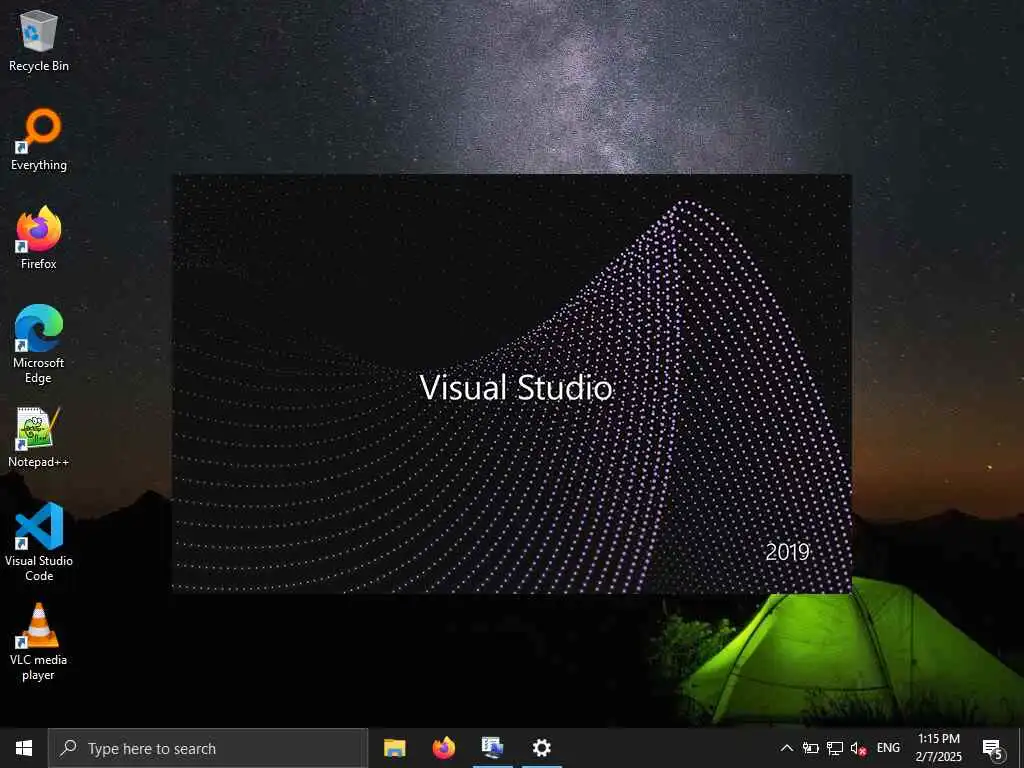
Task: Click the Visual Studio 2019 splash screen
Action: [x=512, y=384]
